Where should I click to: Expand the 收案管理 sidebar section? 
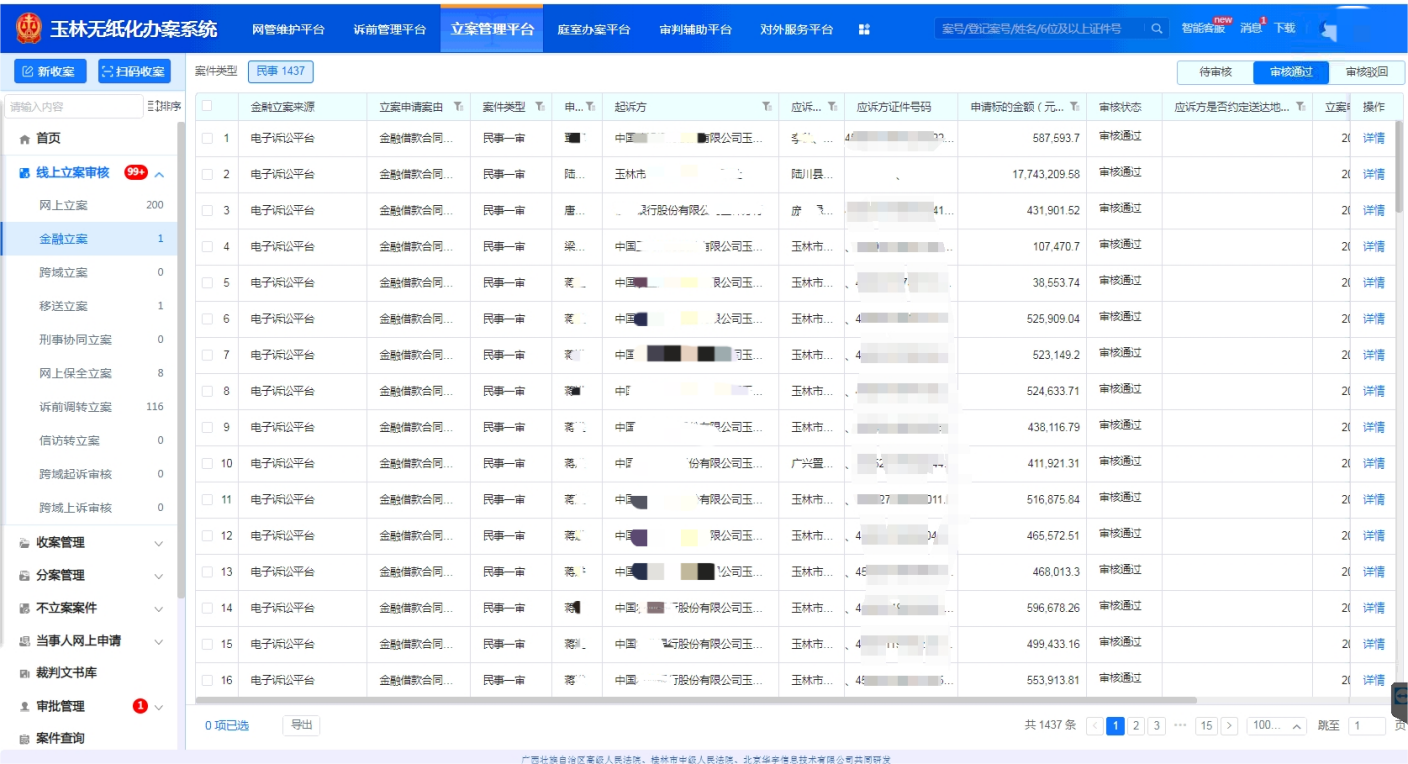pyautogui.click(x=158, y=543)
